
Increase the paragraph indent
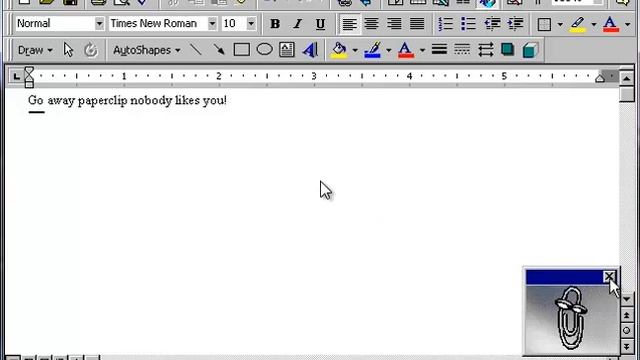pyautogui.click(x=515, y=24)
